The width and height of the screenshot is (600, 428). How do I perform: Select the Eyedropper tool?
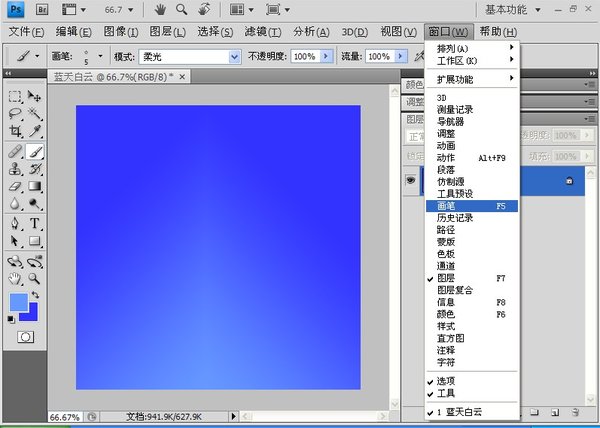(34, 131)
